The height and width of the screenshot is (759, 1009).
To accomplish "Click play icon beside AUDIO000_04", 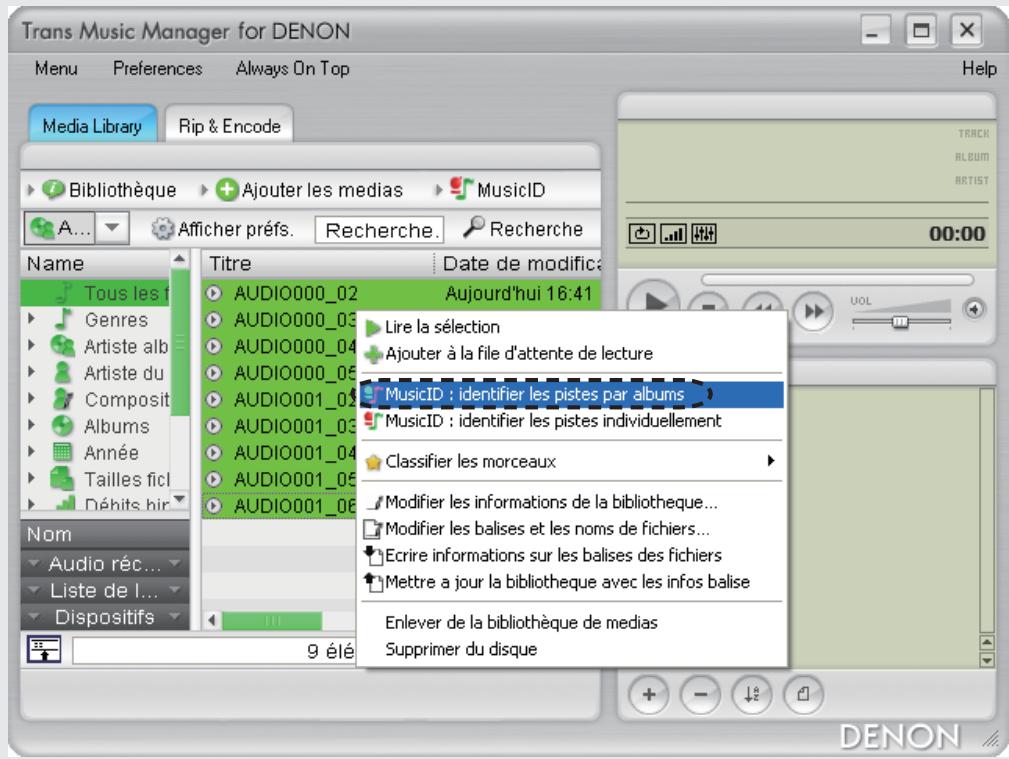I will pos(214,346).
